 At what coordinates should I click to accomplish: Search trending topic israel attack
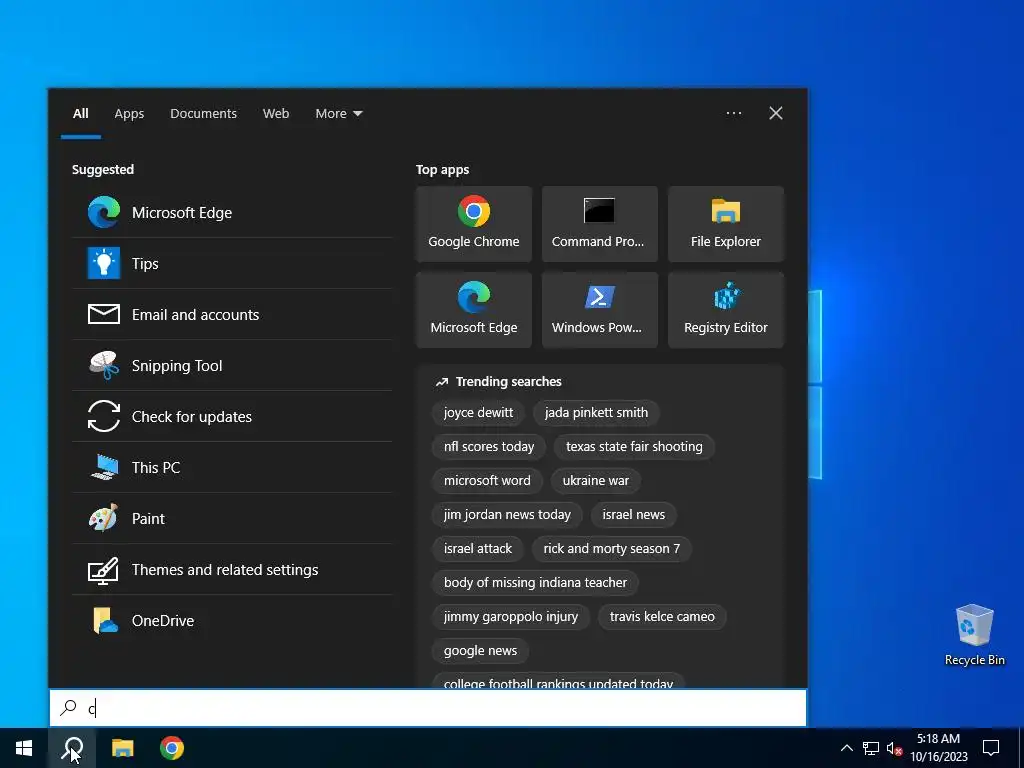click(477, 549)
